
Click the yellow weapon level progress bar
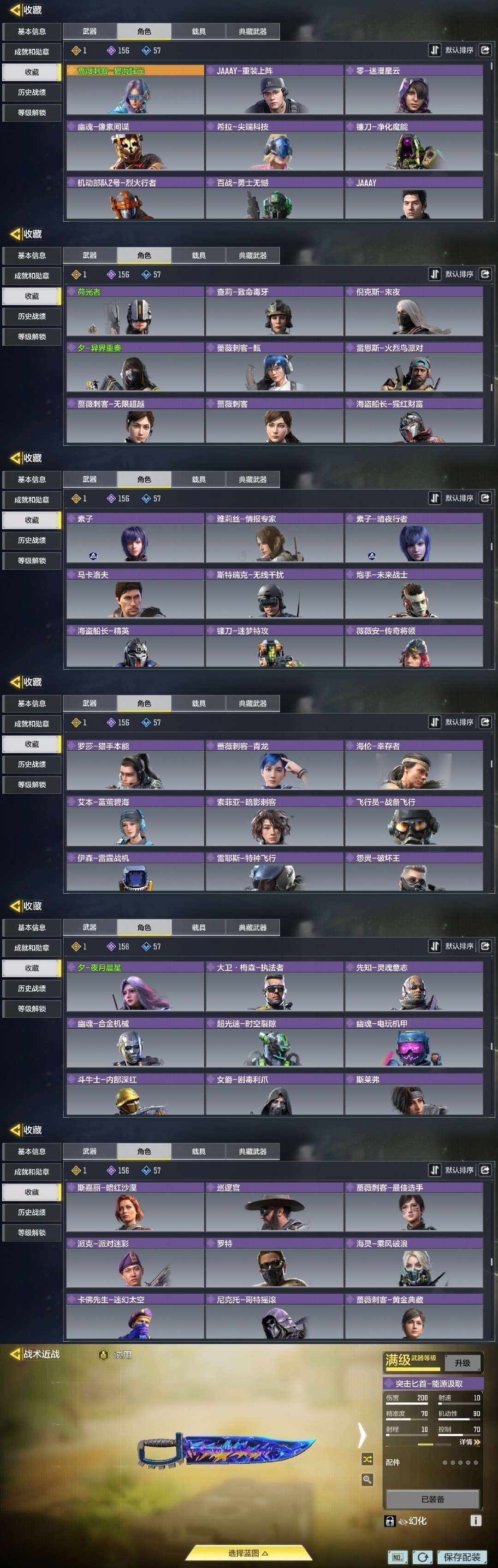pos(412,1368)
